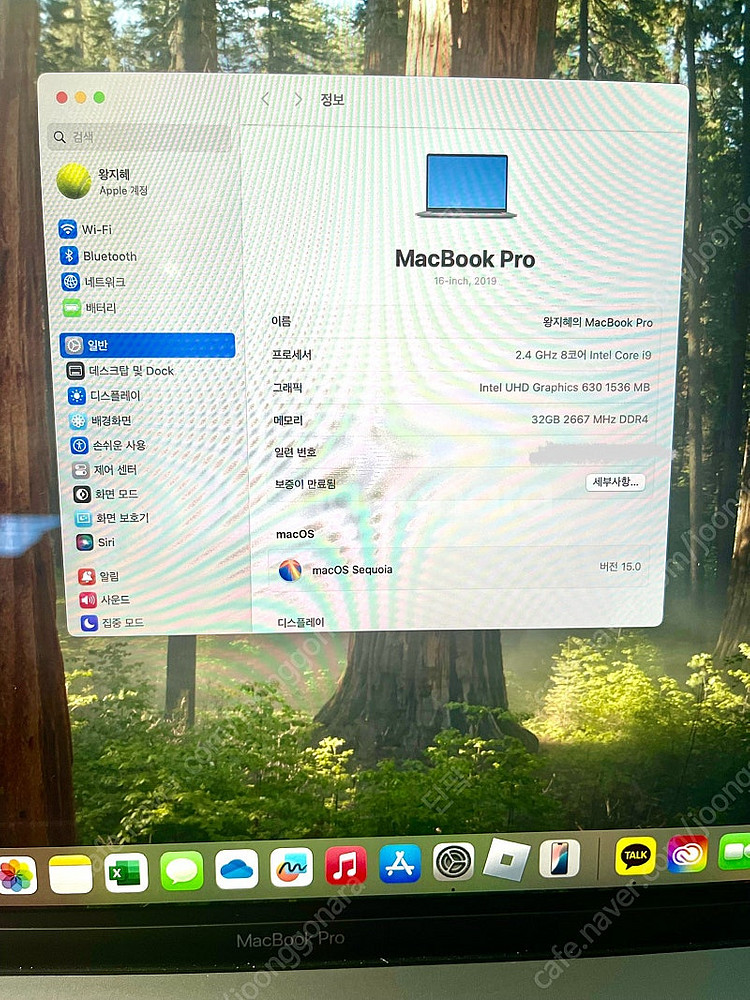Viewport: 750px width, 1000px height.
Task: Open 손쉬운 사용 (Accessibility) settings
Action: [108, 445]
